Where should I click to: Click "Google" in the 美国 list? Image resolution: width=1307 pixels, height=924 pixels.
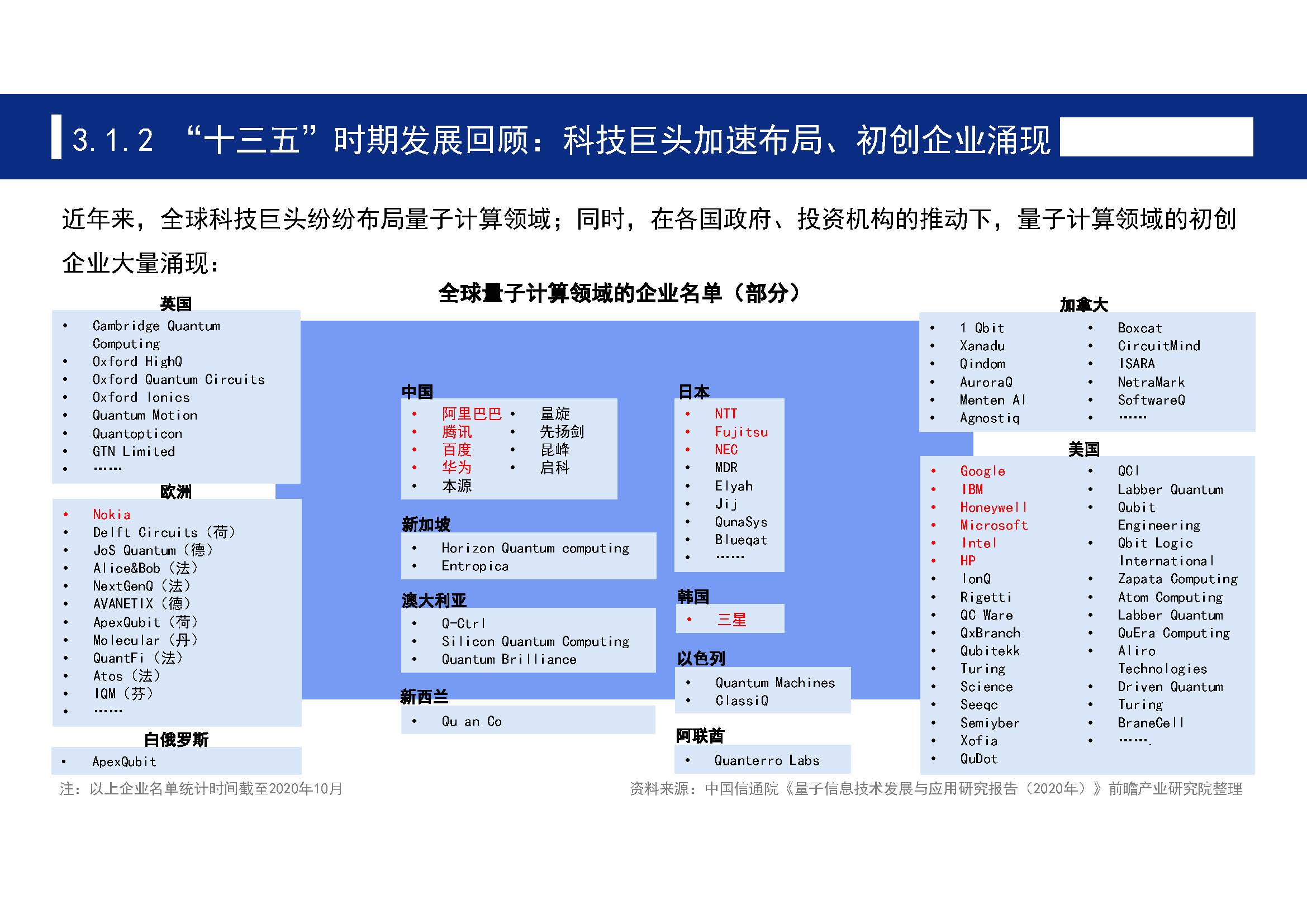pos(982,471)
